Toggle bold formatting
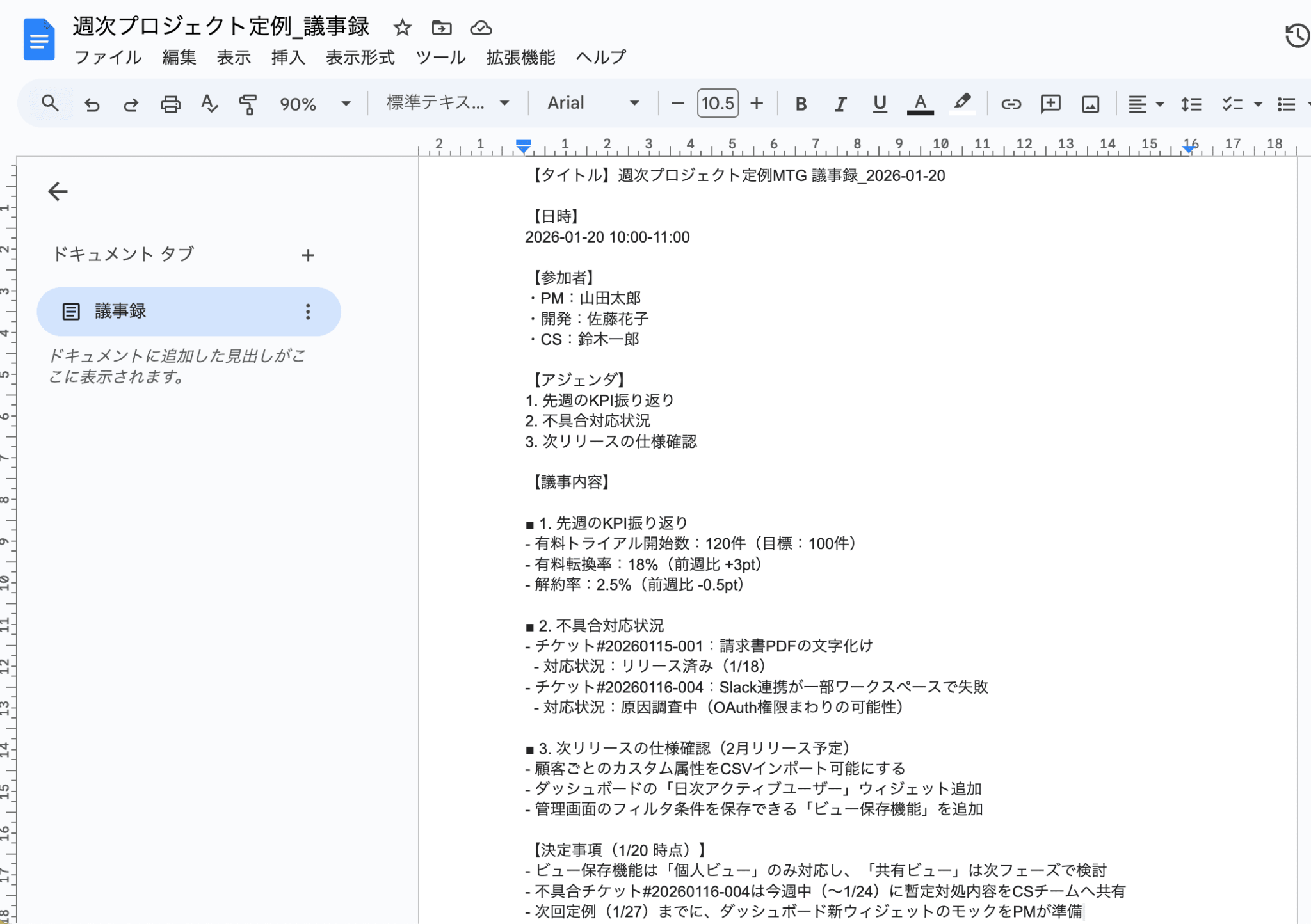Image resolution: width=1311 pixels, height=924 pixels. coord(800,104)
